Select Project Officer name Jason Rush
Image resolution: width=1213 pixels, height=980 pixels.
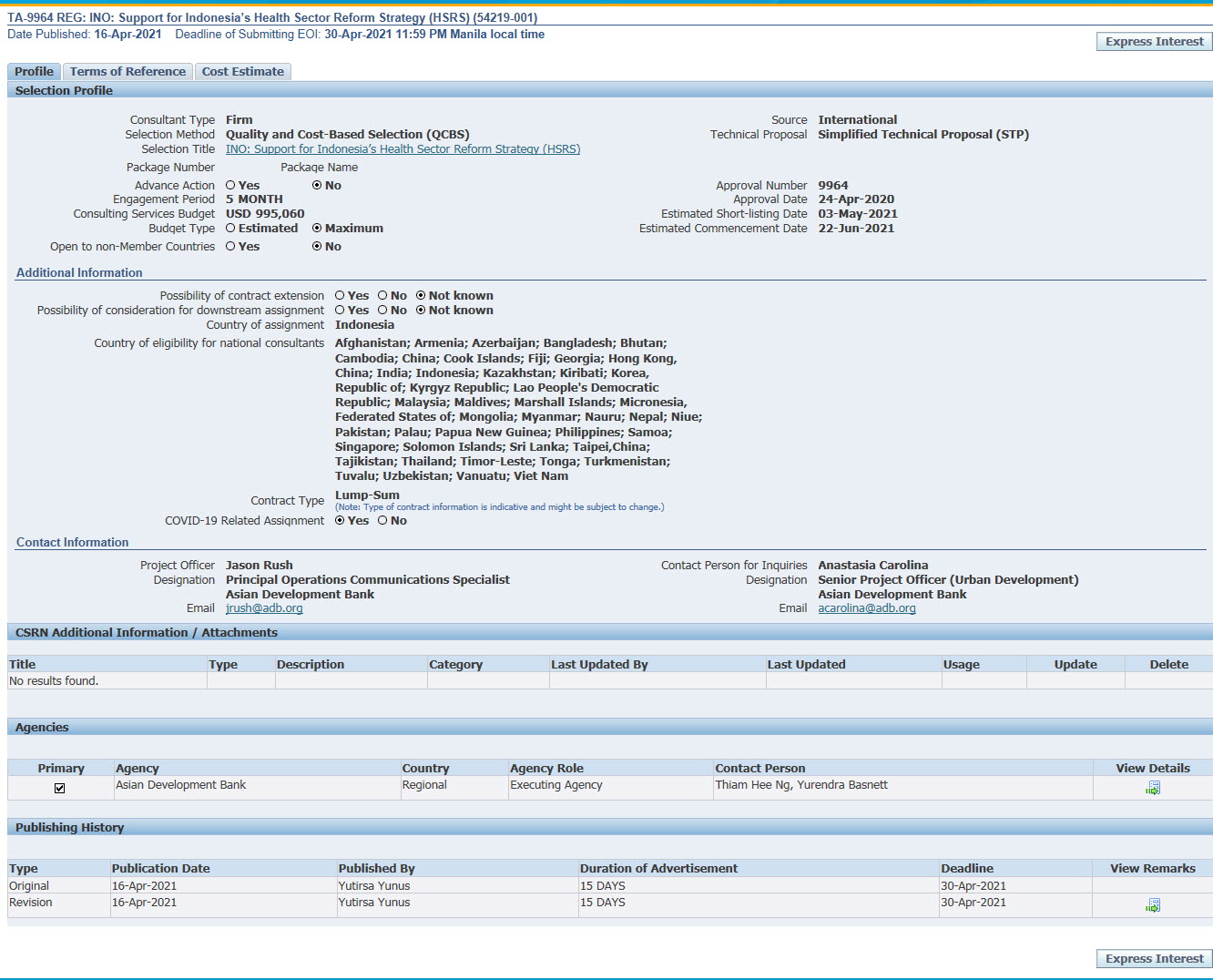tap(260, 565)
